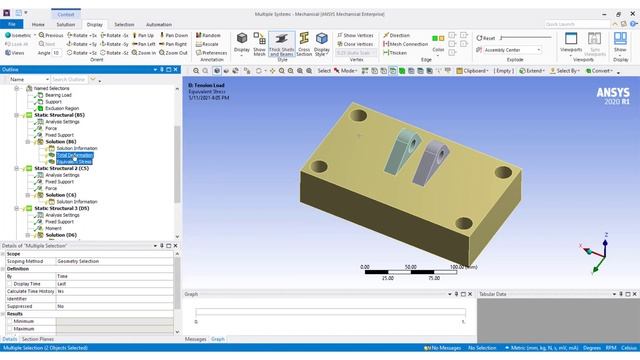Click the Isometric view icon
640x360 pixels.
tap(8, 36)
